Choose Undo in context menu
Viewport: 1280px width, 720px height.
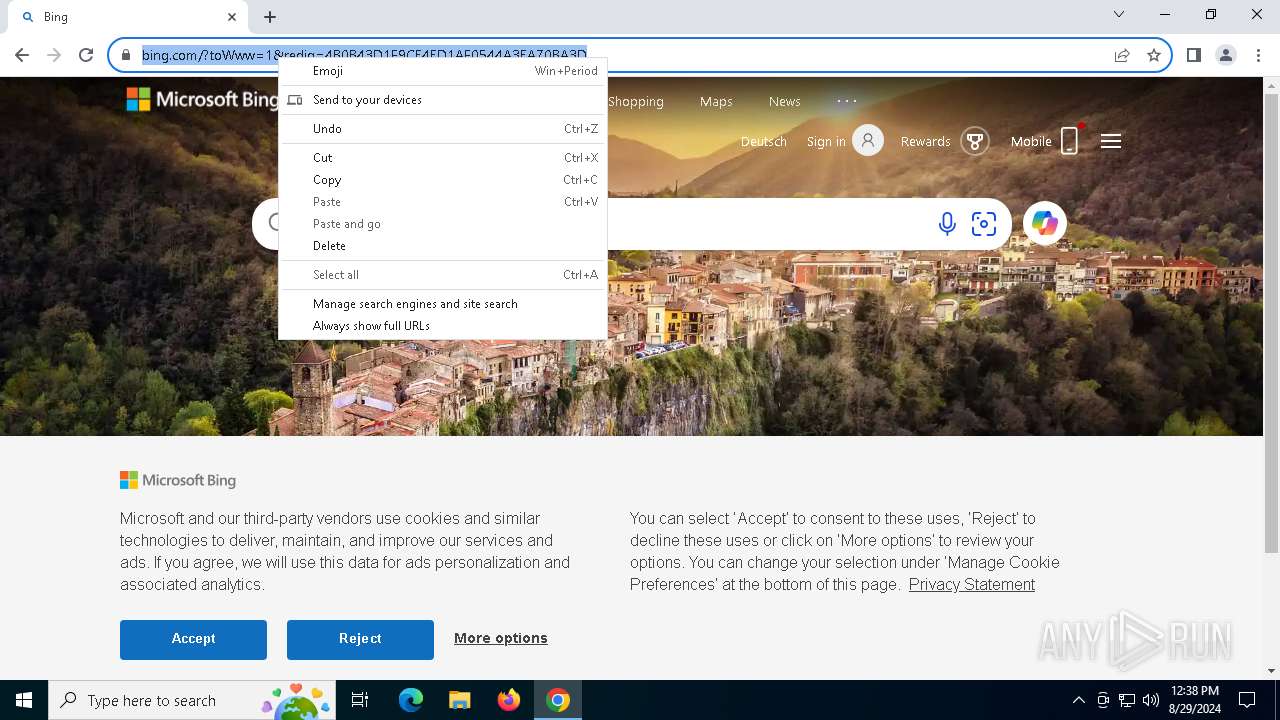click(443, 129)
